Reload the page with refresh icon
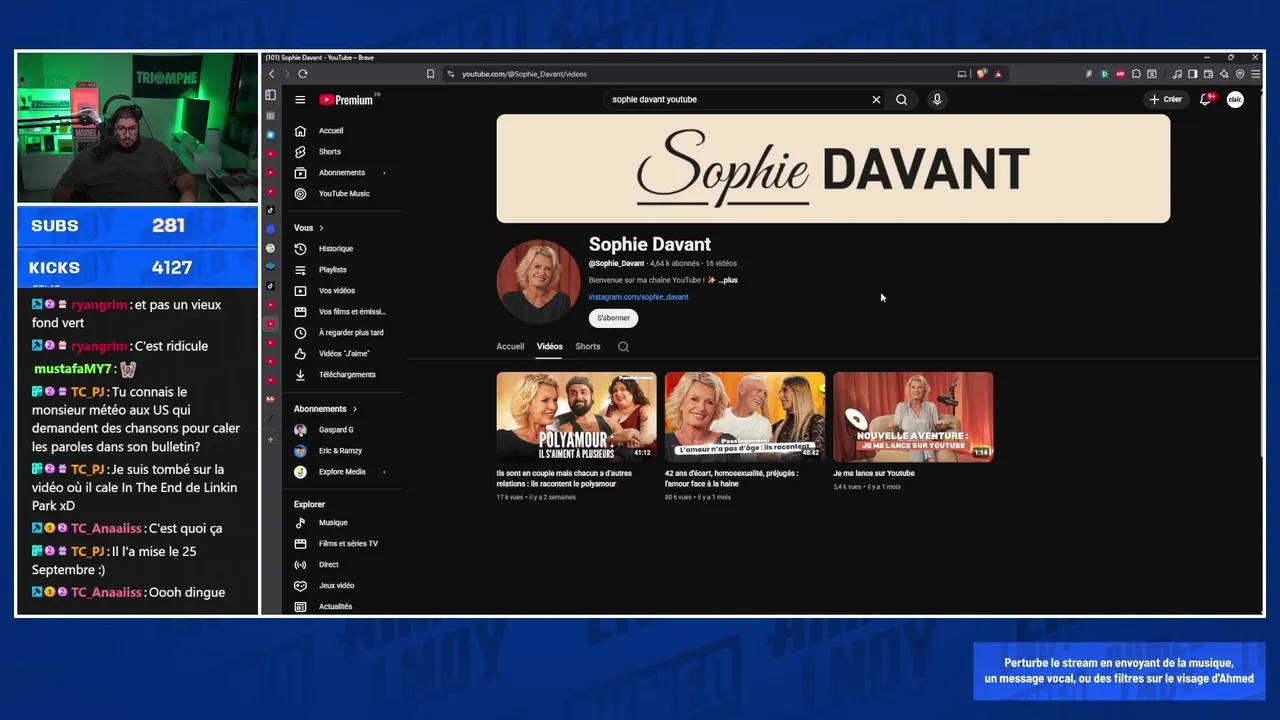The width and height of the screenshot is (1280, 720). tap(303, 74)
